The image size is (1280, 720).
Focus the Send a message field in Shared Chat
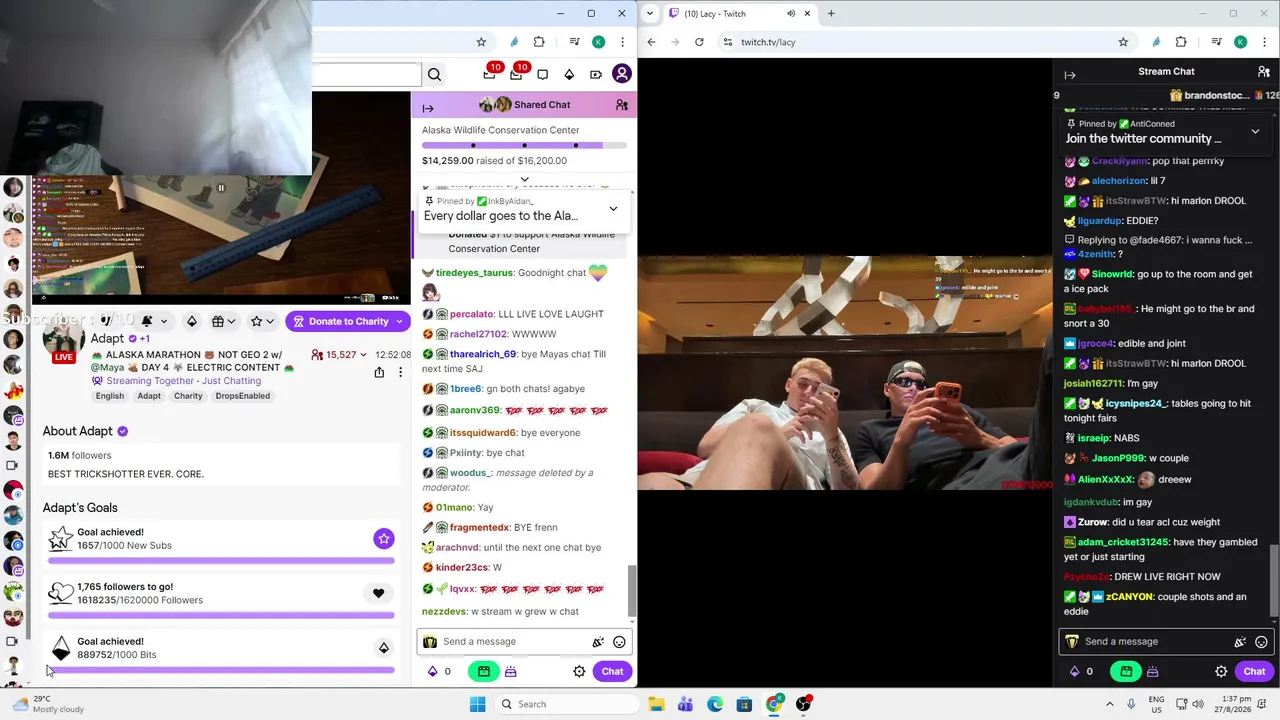[526, 642]
